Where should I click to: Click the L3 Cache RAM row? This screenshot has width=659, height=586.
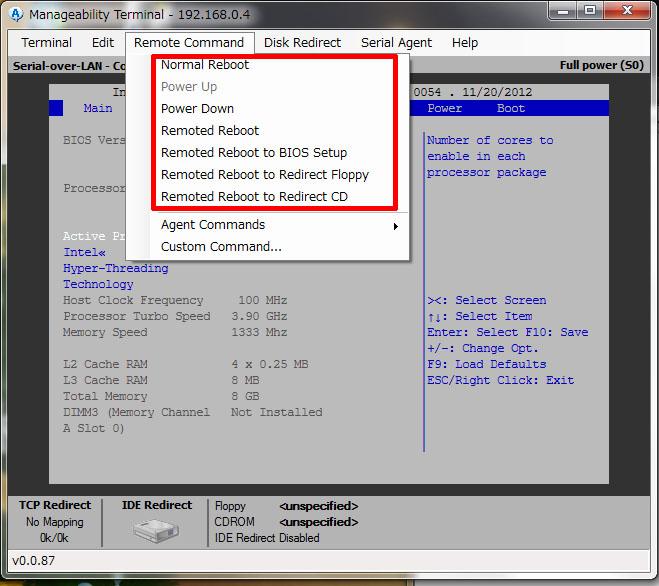click(161, 380)
